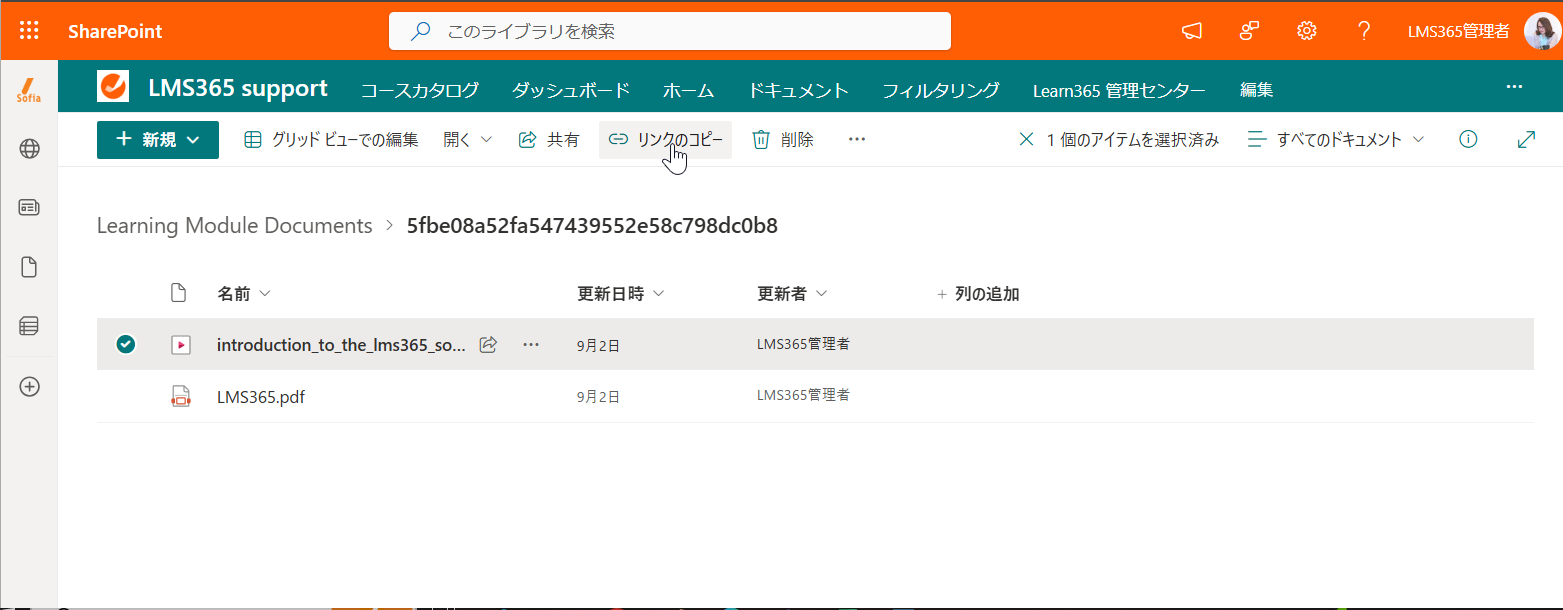The image size is (1563, 610).
Task: Open the LMS365 support site title
Action: 238,88
